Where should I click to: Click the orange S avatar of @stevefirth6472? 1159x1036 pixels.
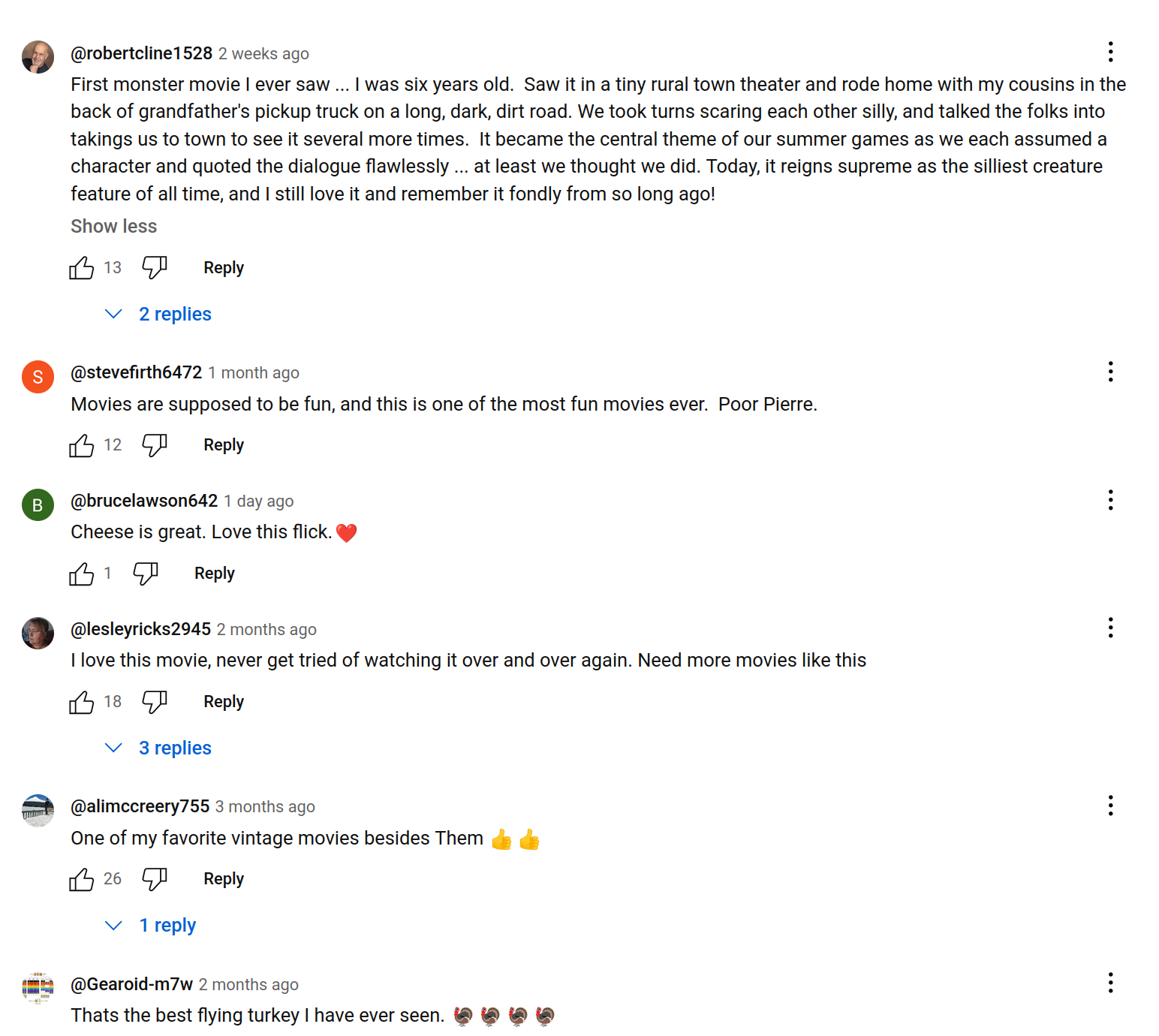tap(38, 377)
